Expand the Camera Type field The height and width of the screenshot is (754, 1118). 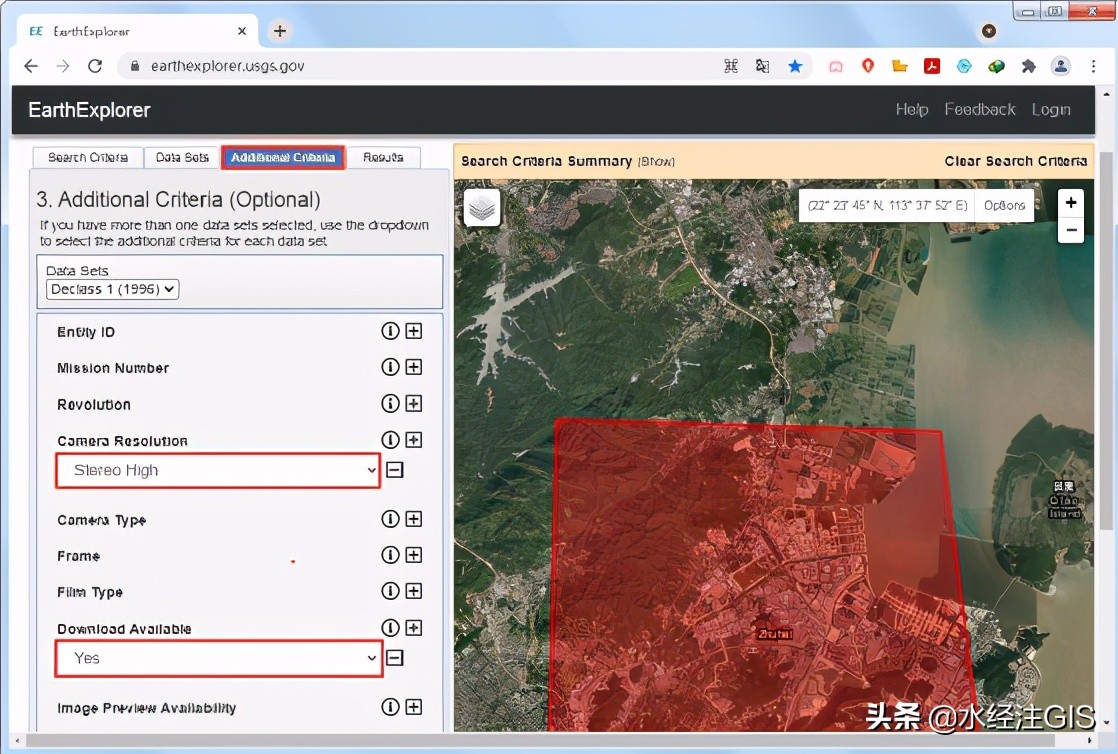pos(414,519)
